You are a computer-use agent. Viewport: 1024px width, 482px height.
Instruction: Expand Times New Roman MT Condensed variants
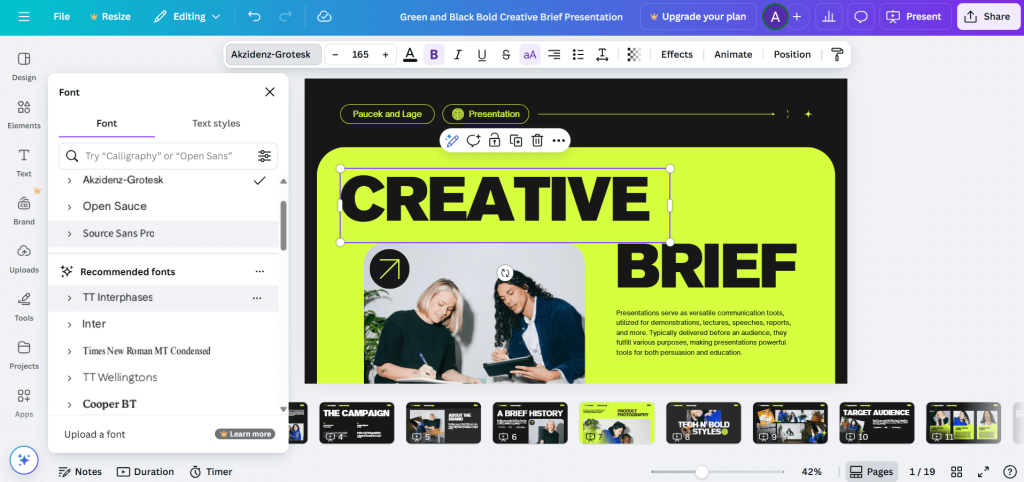point(70,351)
